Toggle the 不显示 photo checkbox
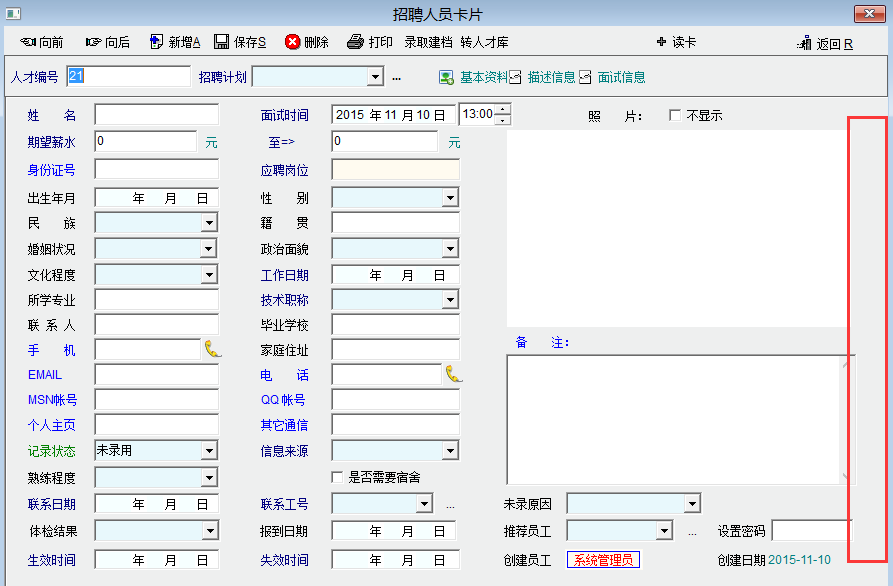The height and width of the screenshot is (586, 893). (x=675, y=115)
